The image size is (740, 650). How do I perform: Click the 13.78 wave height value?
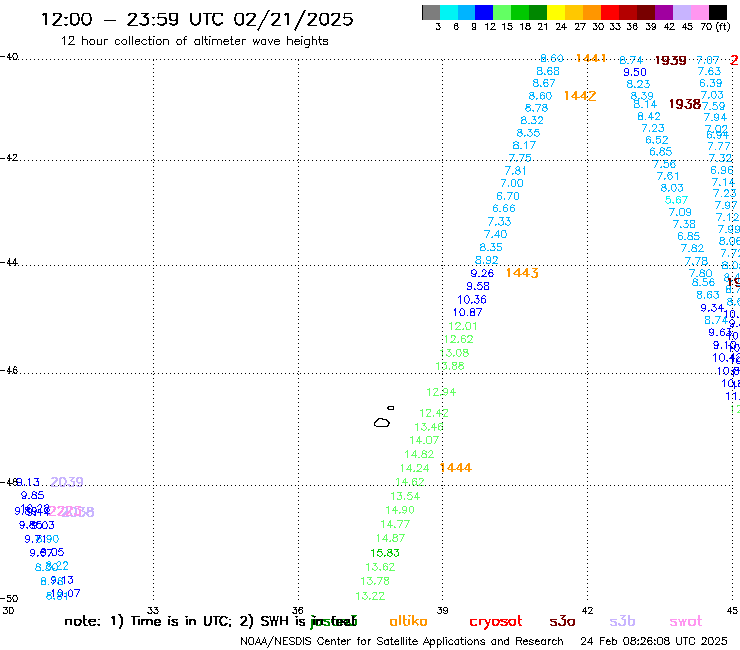375,581
